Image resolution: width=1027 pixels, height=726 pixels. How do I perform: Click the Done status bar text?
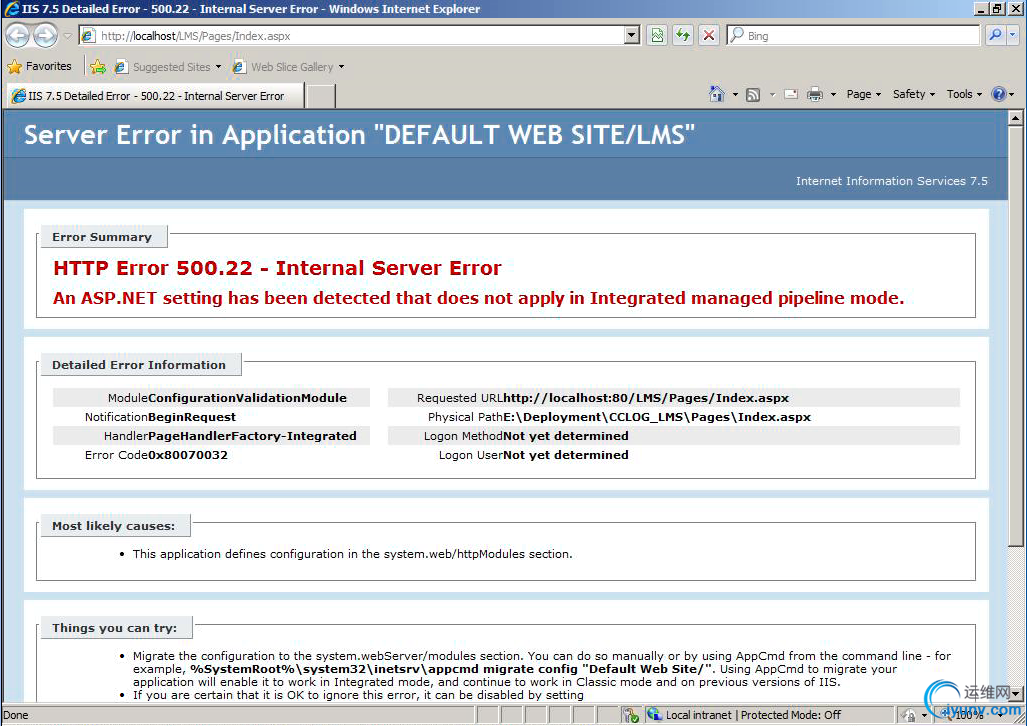[16, 715]
